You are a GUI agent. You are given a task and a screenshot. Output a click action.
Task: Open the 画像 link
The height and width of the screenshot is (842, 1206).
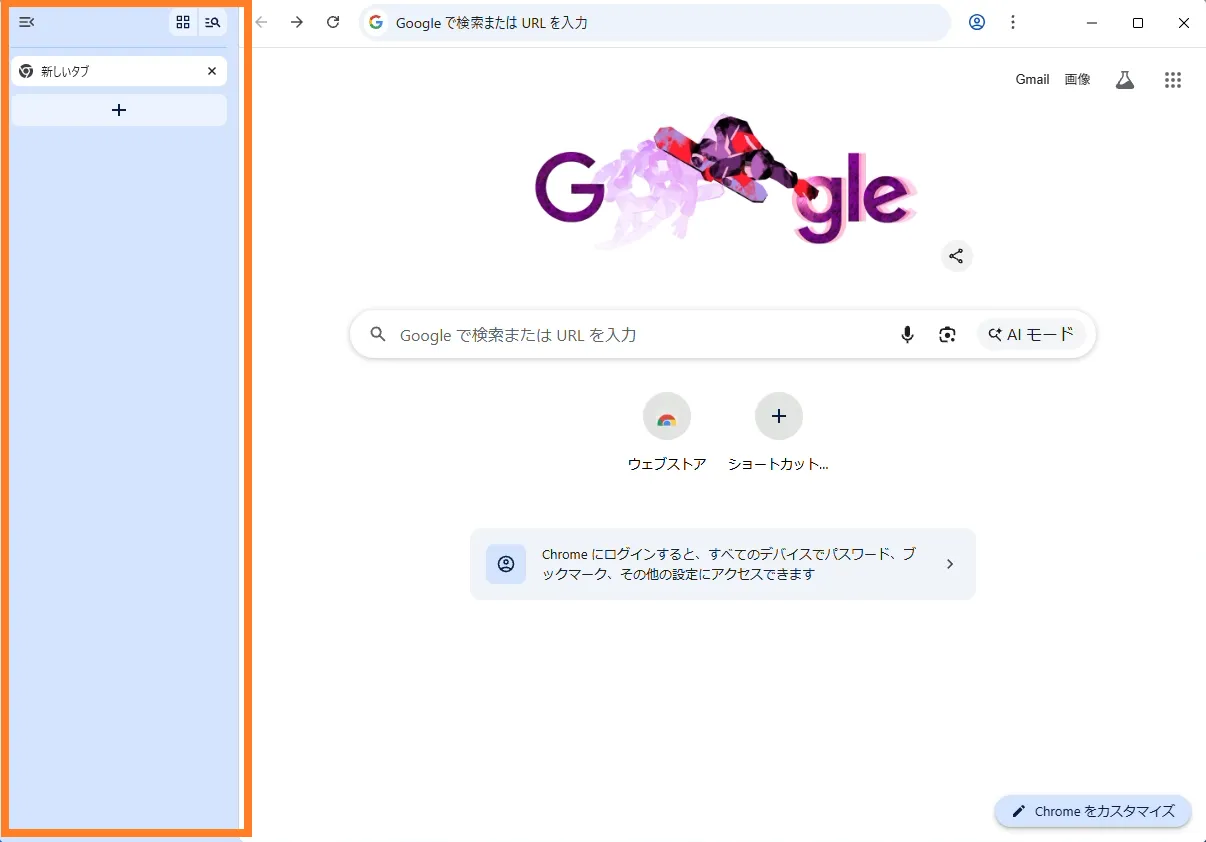1077,79
